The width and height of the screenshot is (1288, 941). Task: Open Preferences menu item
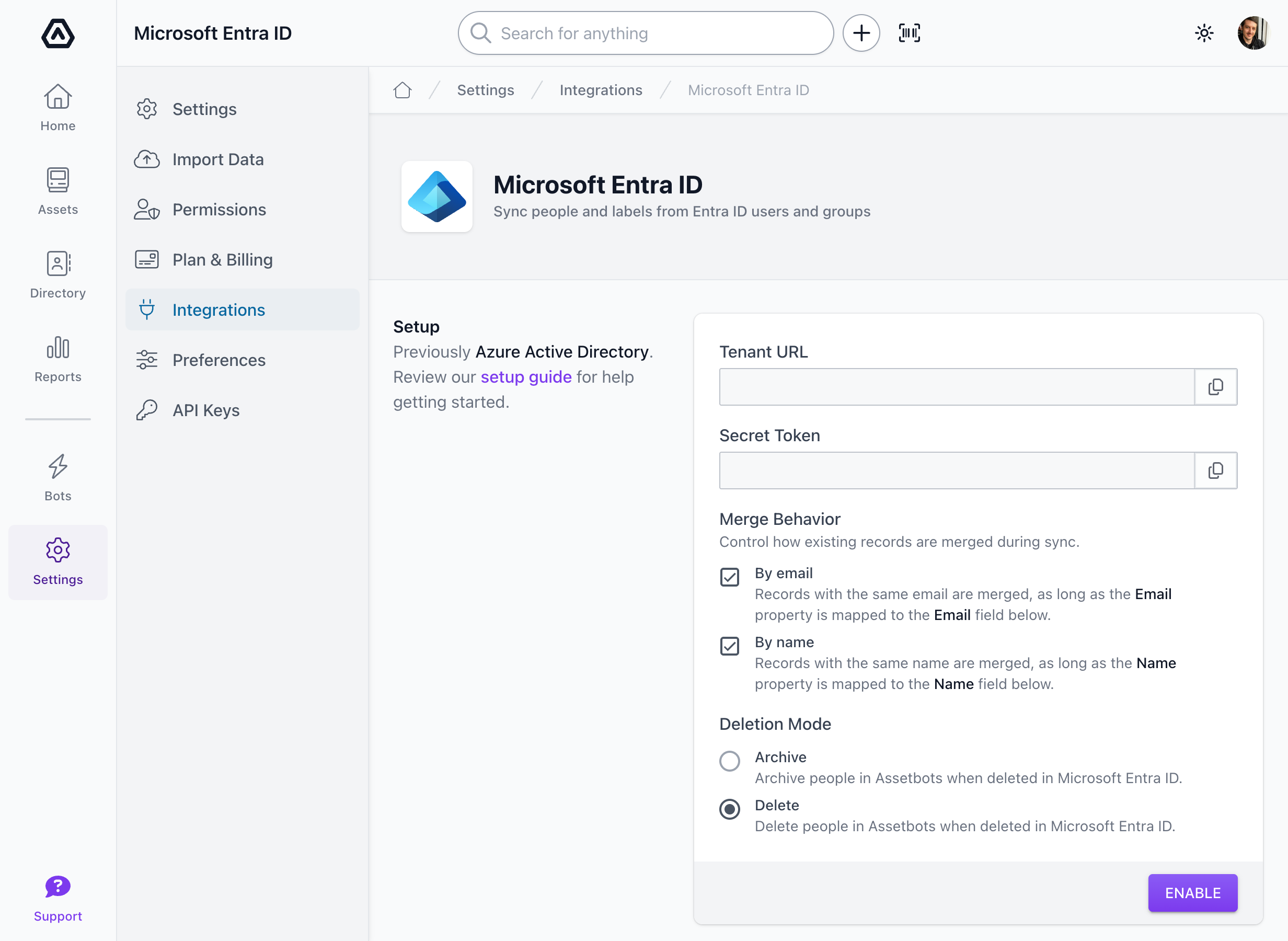click(x=243, y=360)
